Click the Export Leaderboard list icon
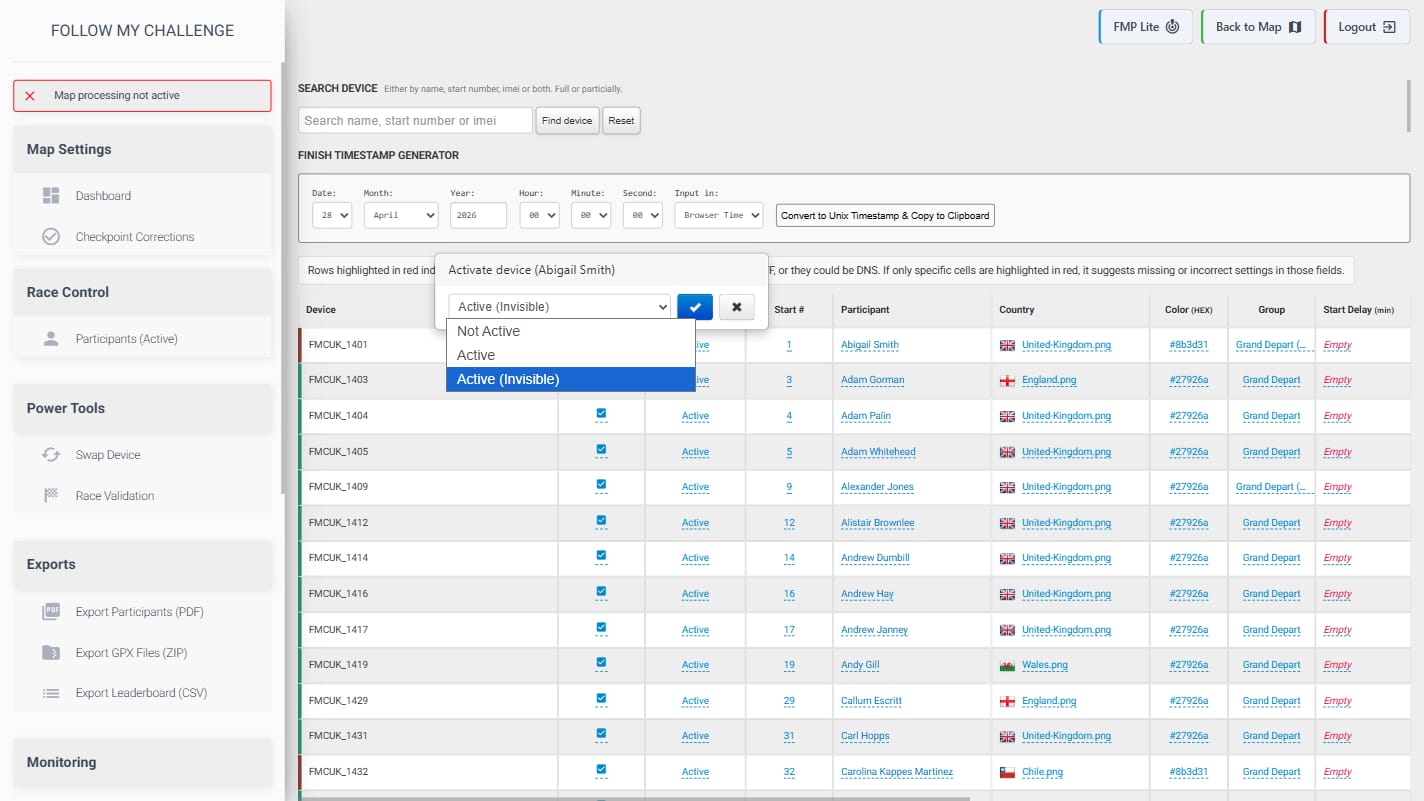Image resolution: width=1424 pixels, height=801 pixels. tap(51, 693)
